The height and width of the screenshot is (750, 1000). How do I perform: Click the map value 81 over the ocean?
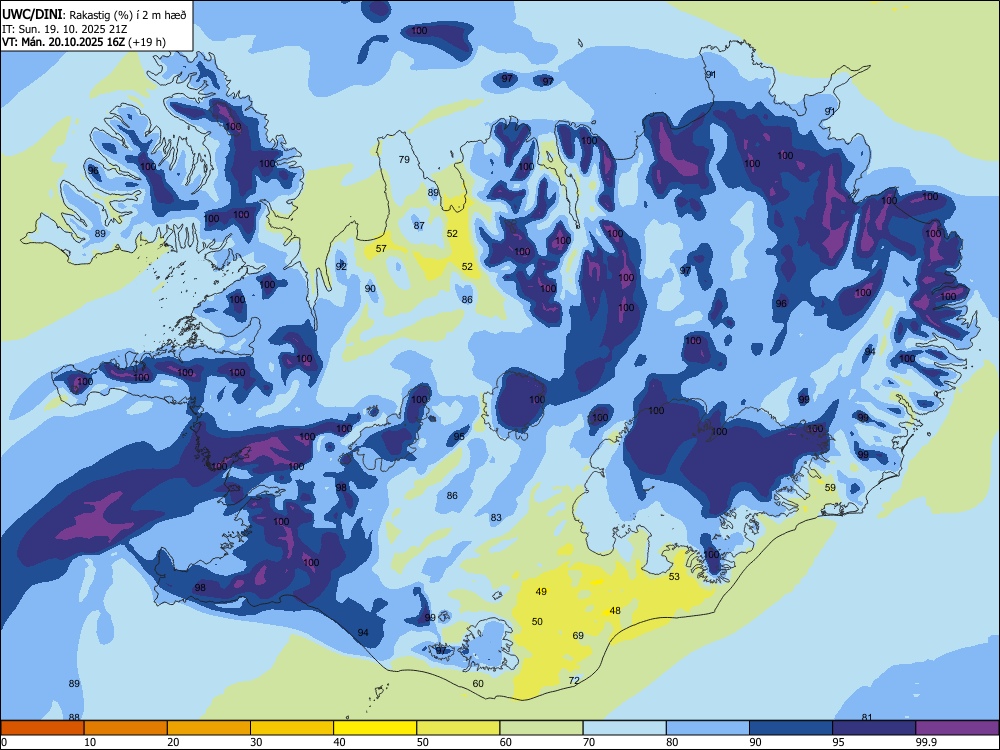867,717
